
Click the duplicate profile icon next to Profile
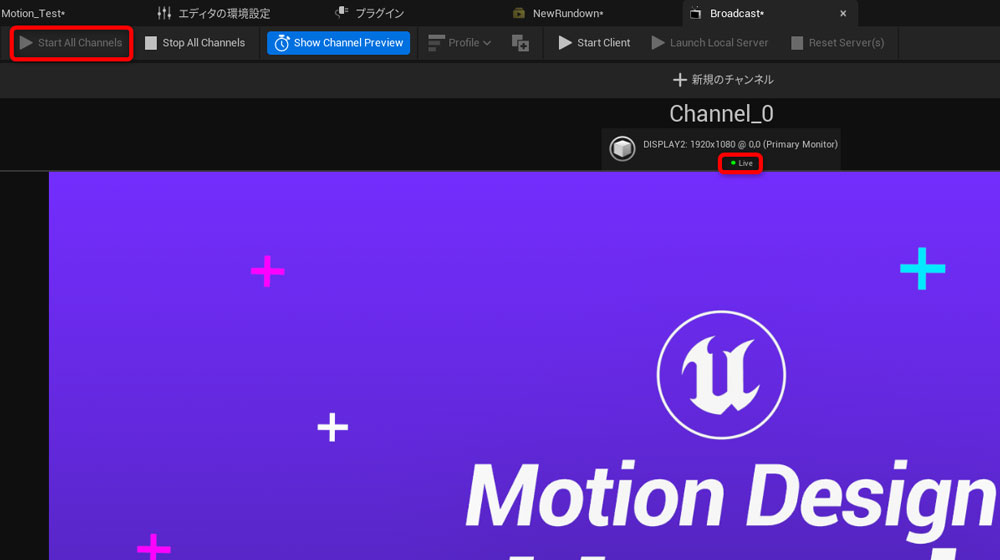coord(520,43)
